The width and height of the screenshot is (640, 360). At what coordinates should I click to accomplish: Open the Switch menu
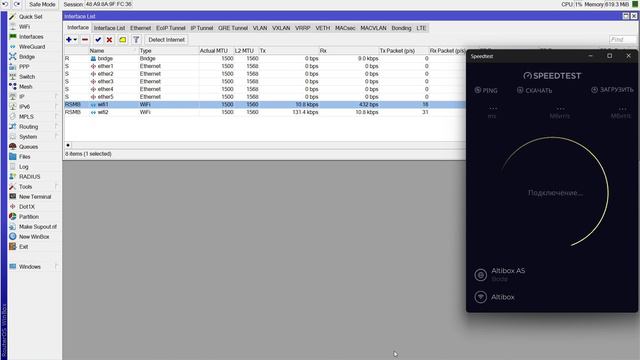(x=27, y=77)
